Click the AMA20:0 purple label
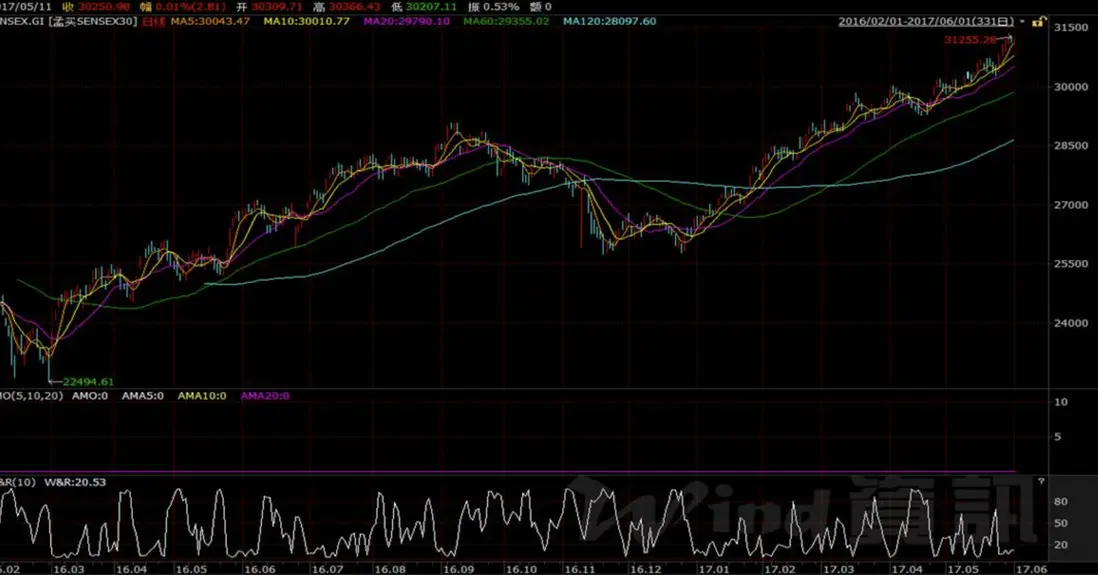Viewport: 1098px width, 575px height. click(x=265, y=396)
